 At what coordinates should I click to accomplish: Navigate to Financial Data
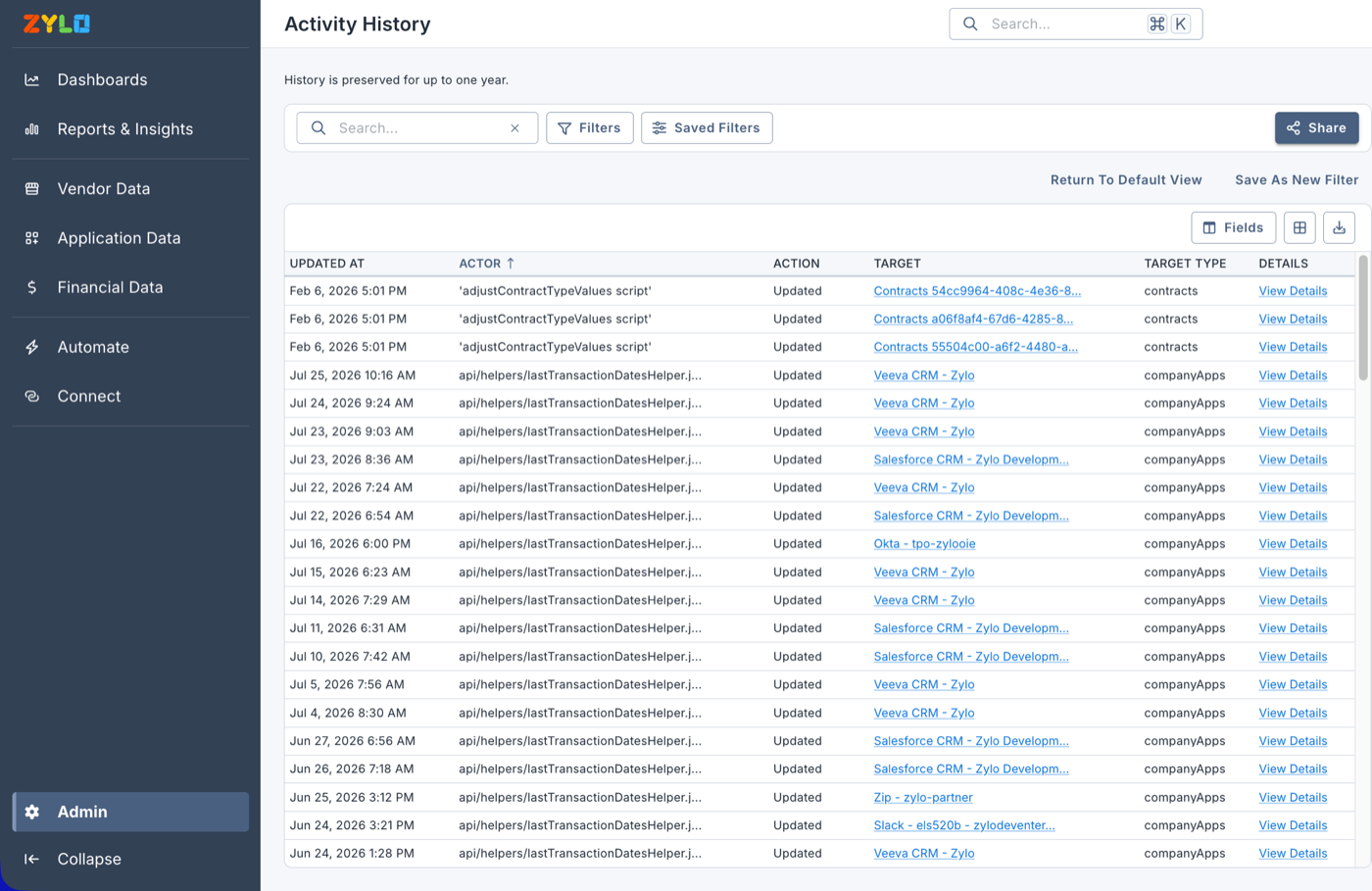[130, 287]
